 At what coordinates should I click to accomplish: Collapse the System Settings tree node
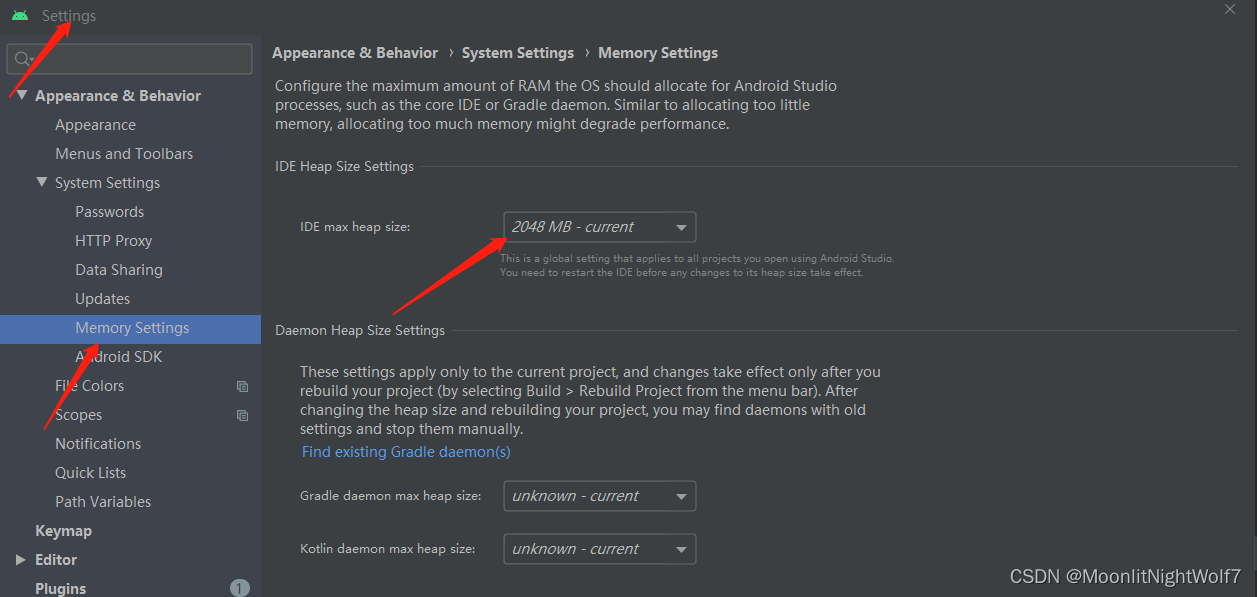42,183
